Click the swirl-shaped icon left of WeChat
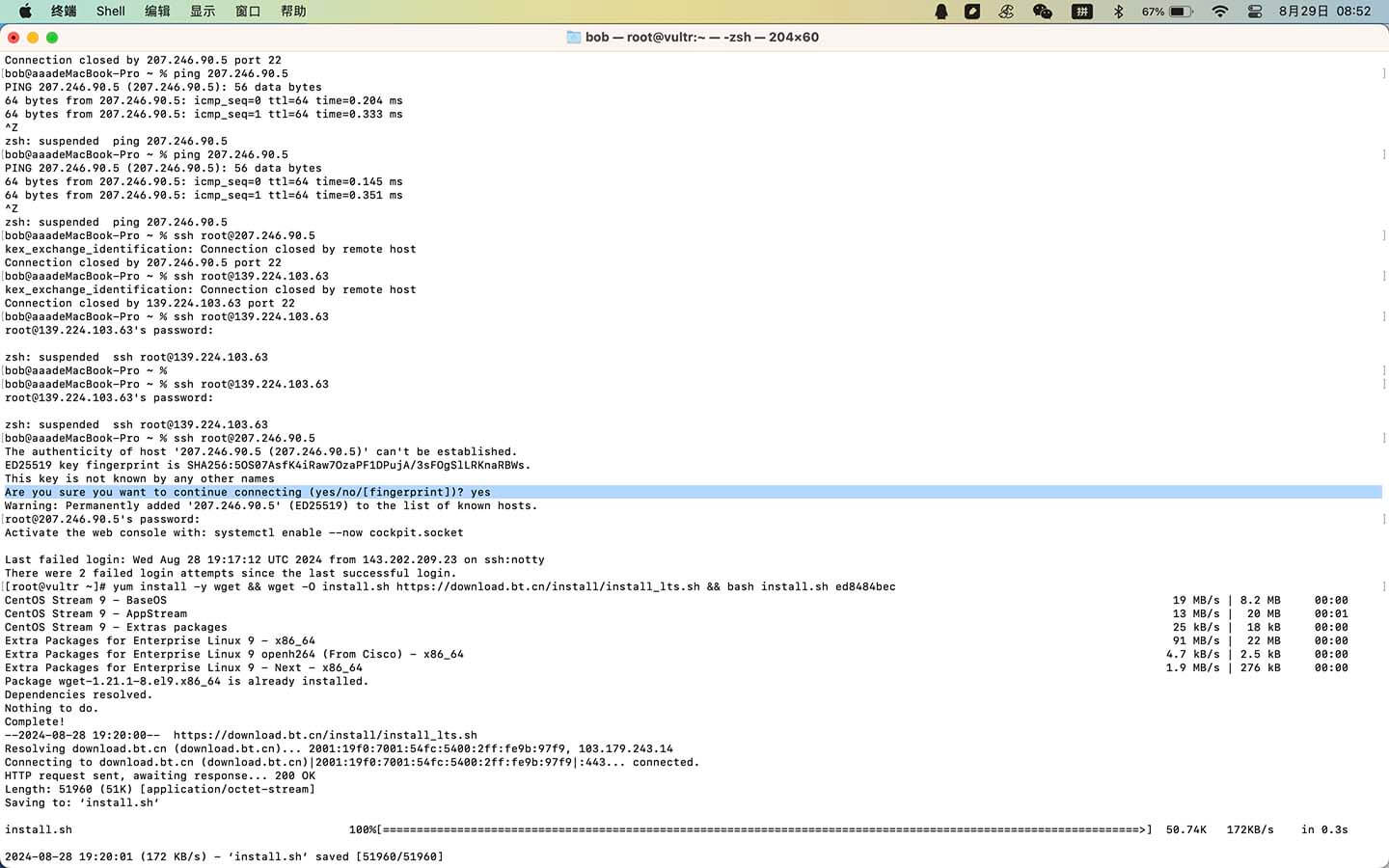This screenshot has height=868, width=1389. [x=1006, y=12]
